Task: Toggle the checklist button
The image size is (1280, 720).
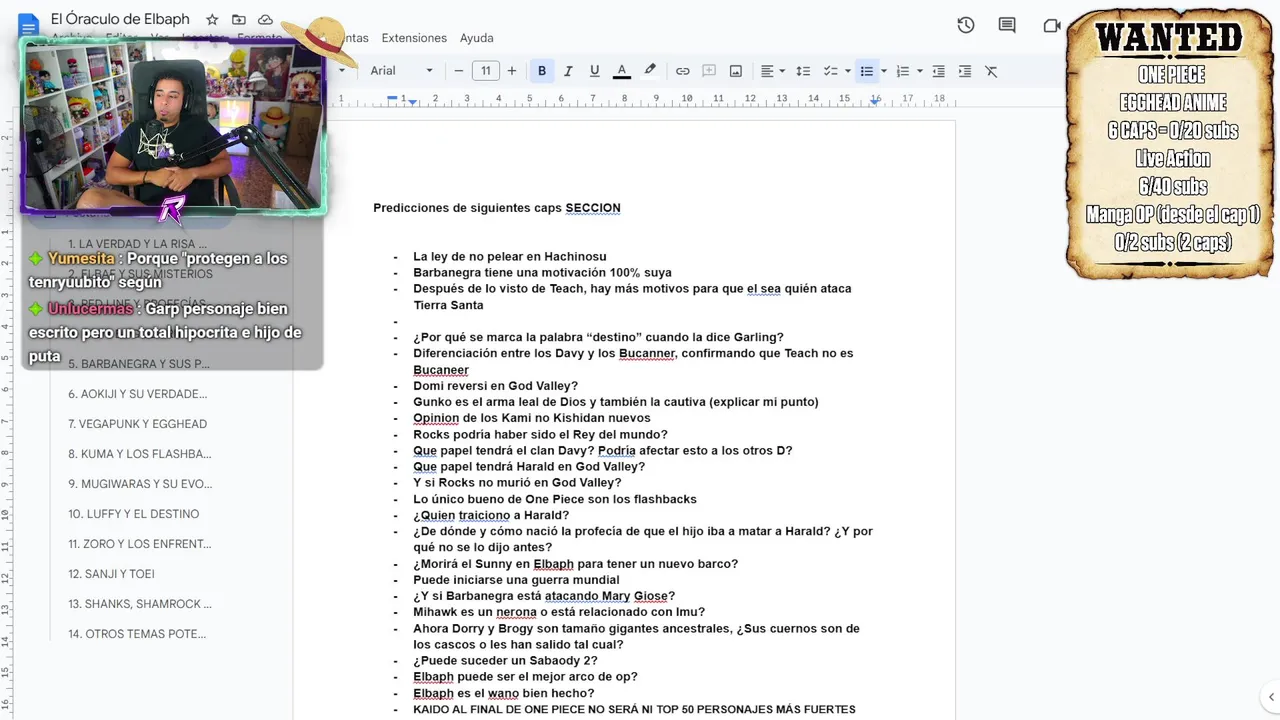Action: pyautogui.click(x=829, y=71)
